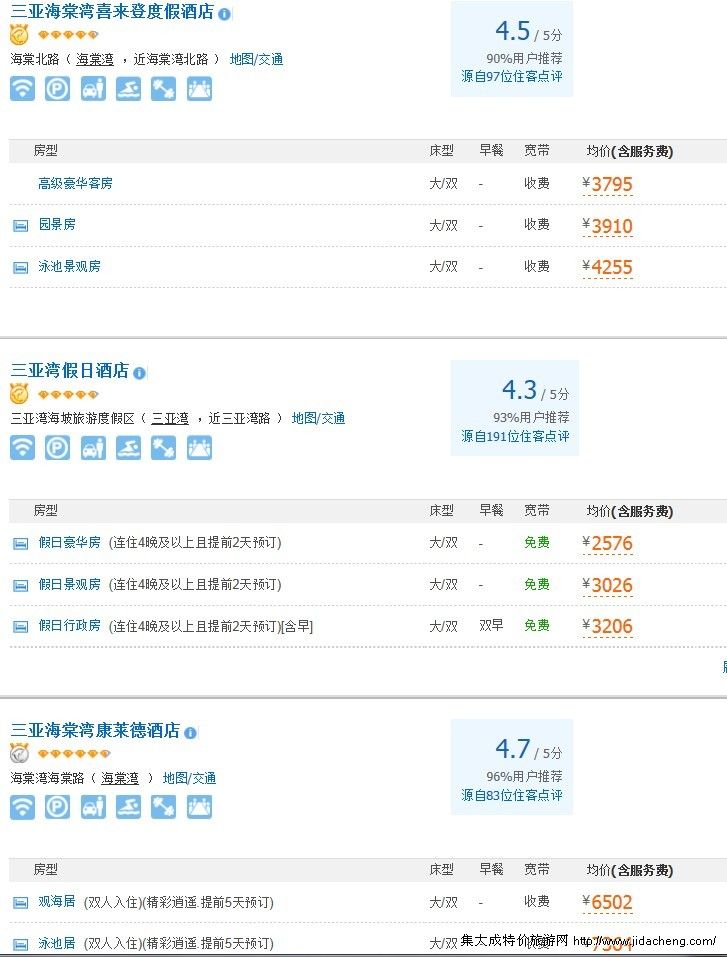Screen dimensions: 727x957
Task: Click the room photo icon beside 假日豪华房
Action: (x=21, y=543)
